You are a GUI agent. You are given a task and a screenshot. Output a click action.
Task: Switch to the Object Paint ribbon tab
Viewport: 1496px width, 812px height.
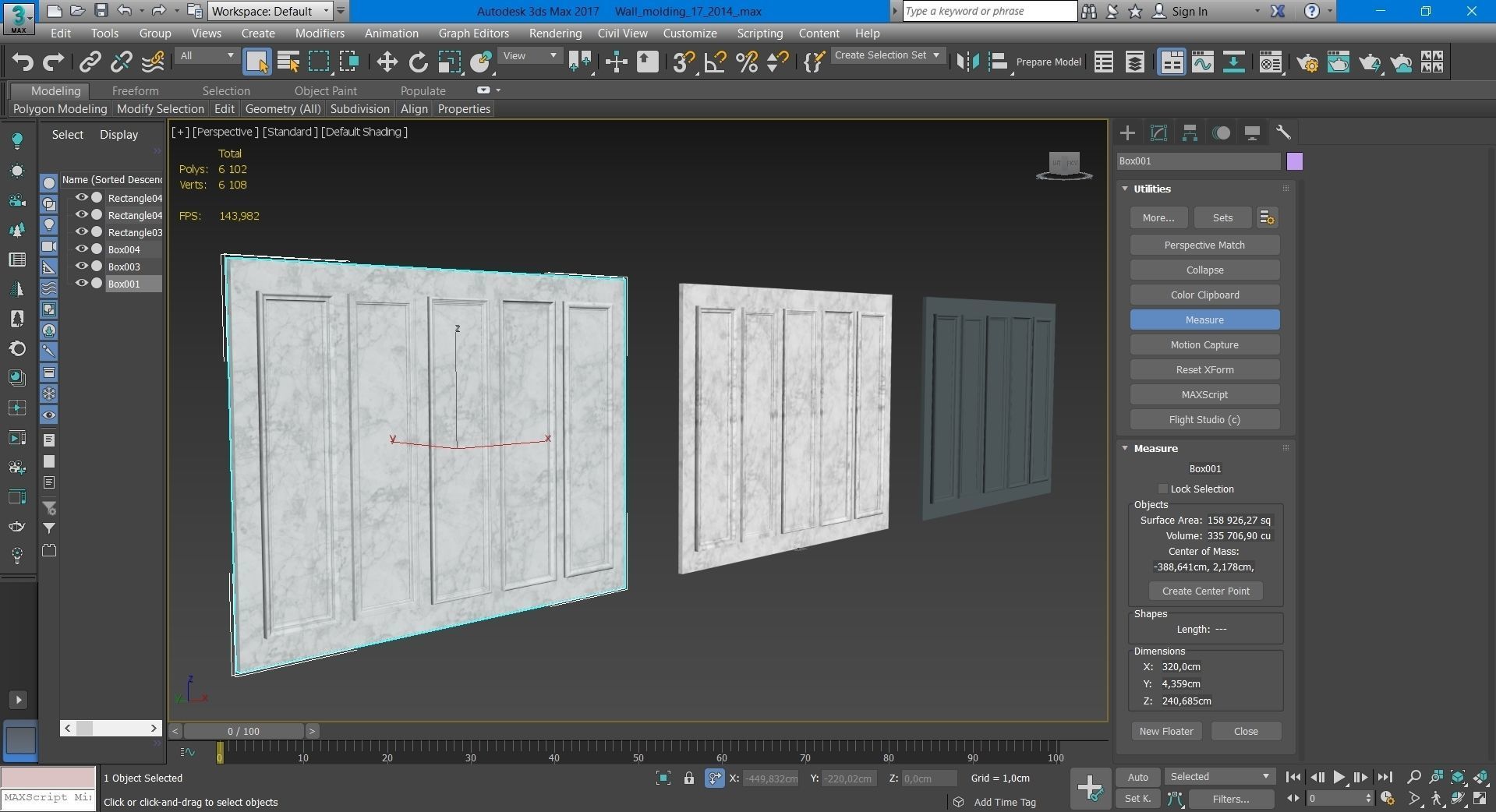tap(325, 91)
